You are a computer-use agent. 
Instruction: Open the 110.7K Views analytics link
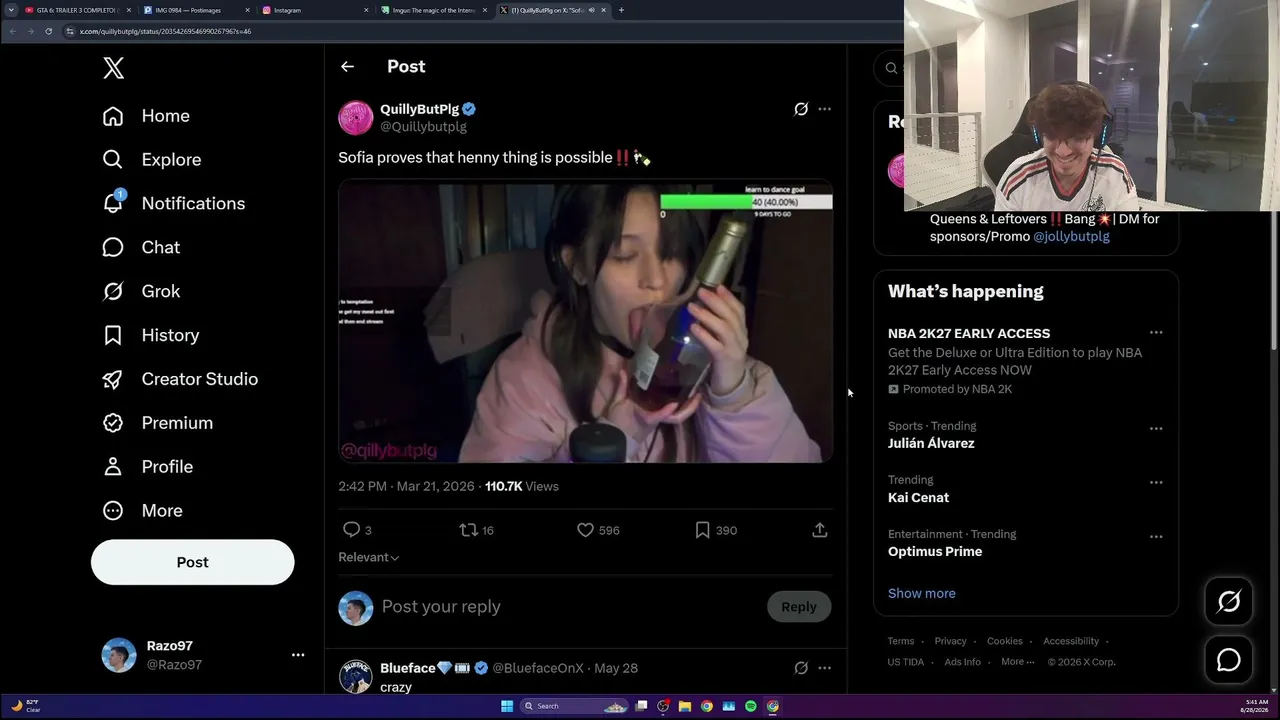point(522,487)
